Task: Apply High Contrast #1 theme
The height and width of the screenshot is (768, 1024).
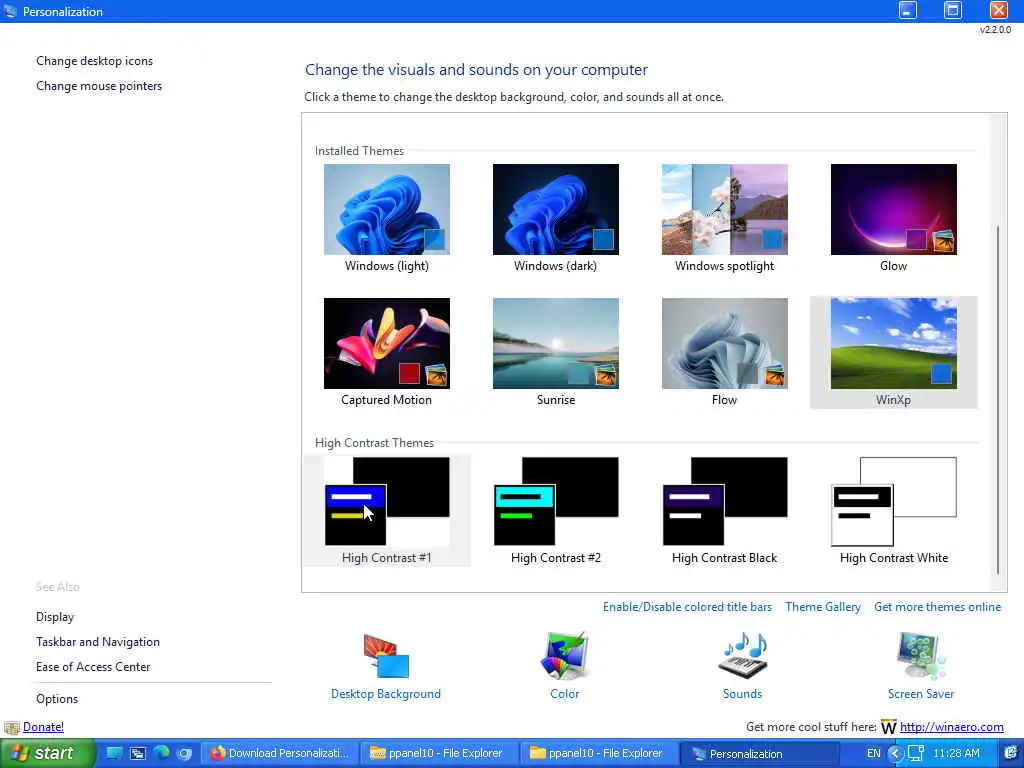Action: (387, 511)
